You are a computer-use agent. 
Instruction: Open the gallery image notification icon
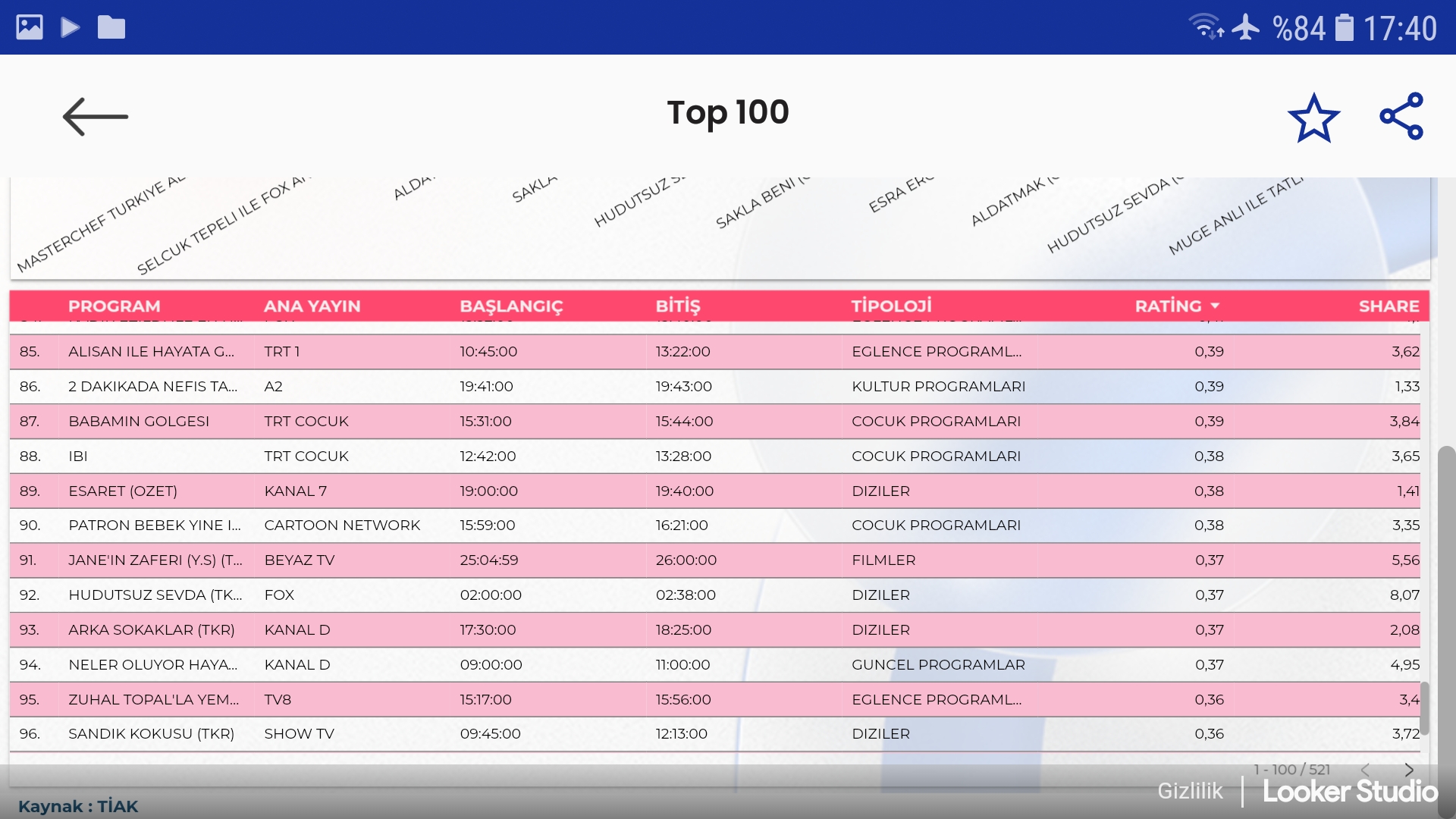tap(30, 28)
